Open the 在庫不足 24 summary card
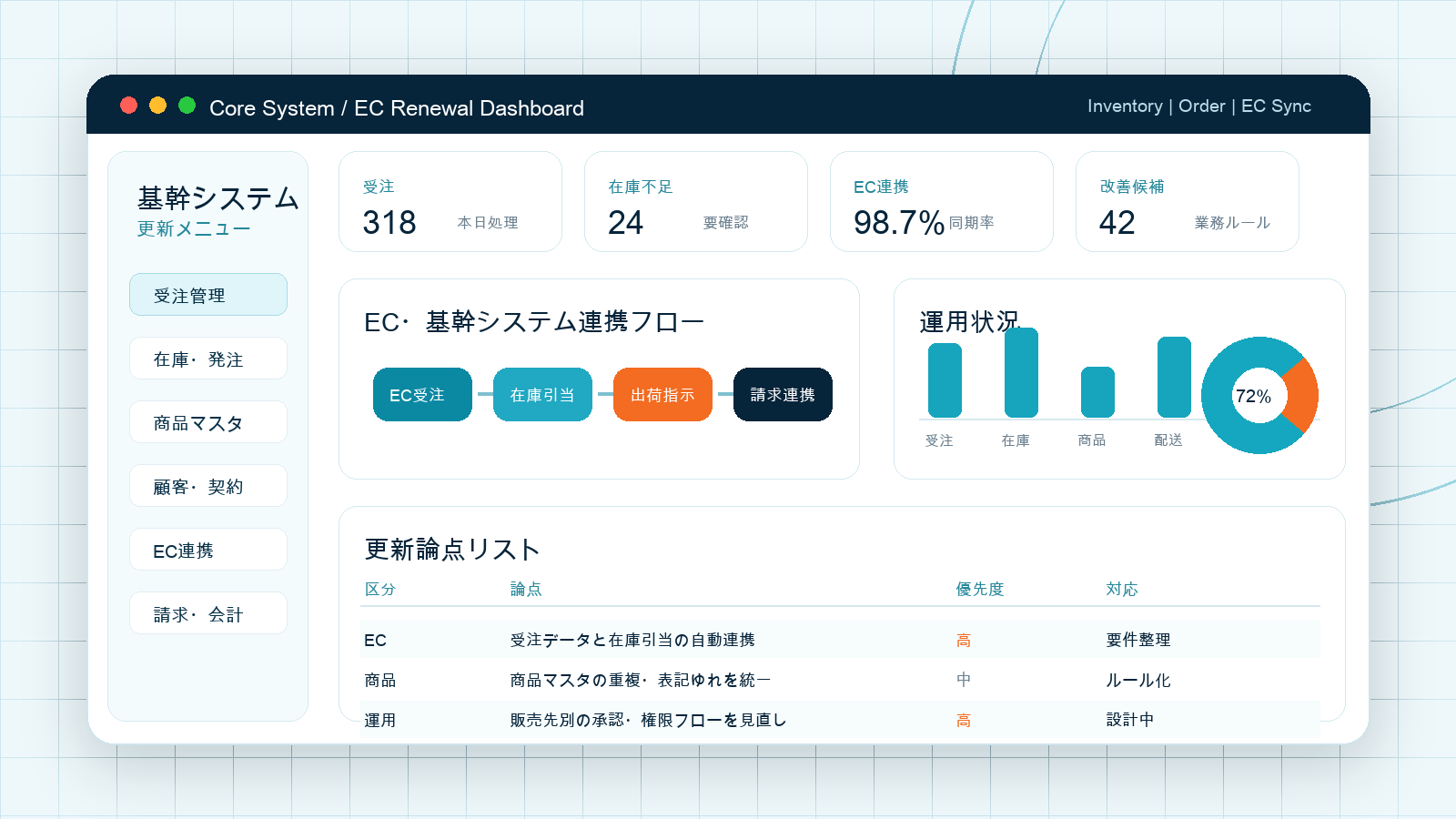1456x819 pixels. (696, 202)
